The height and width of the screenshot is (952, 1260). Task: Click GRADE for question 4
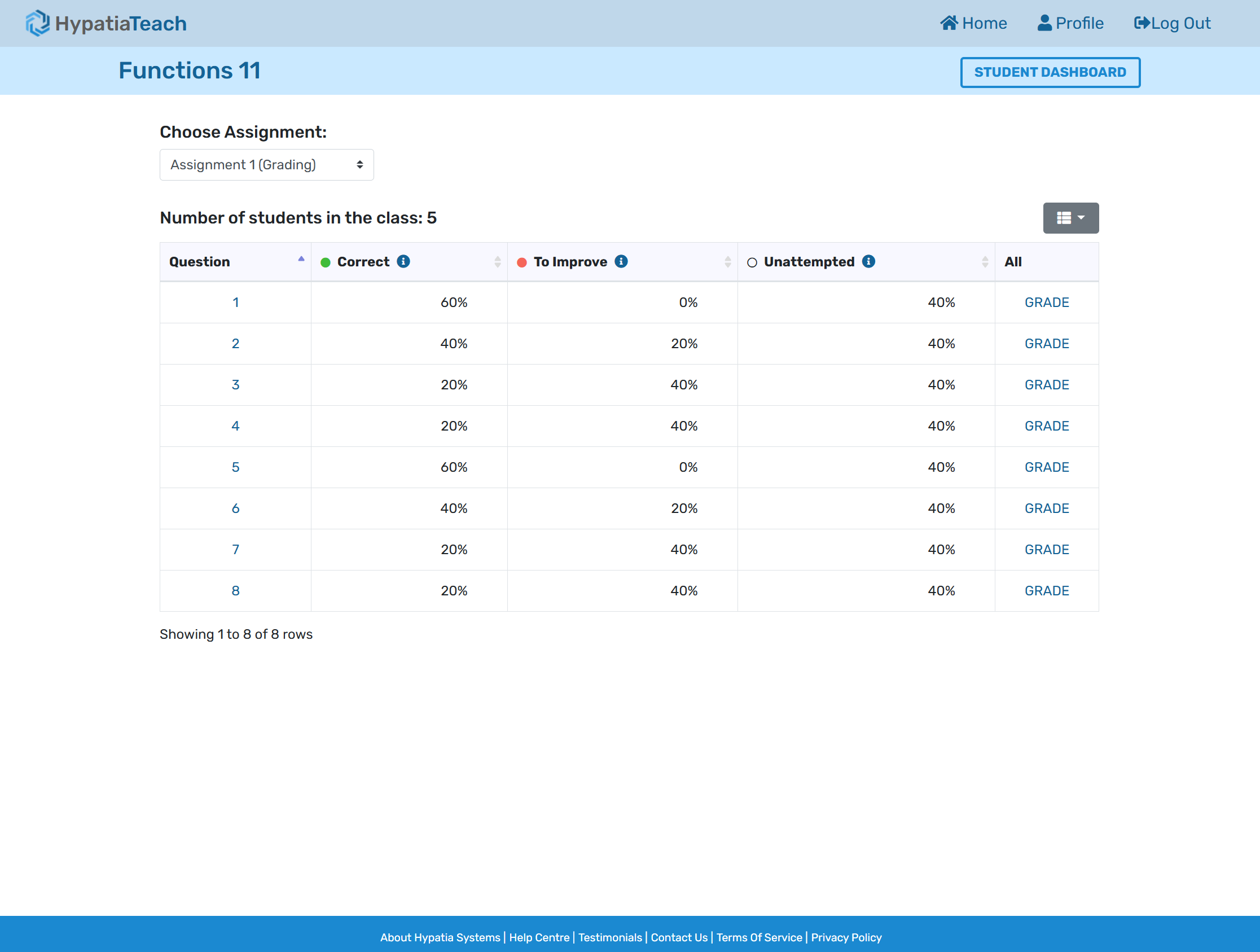(x=1046, y=426)
